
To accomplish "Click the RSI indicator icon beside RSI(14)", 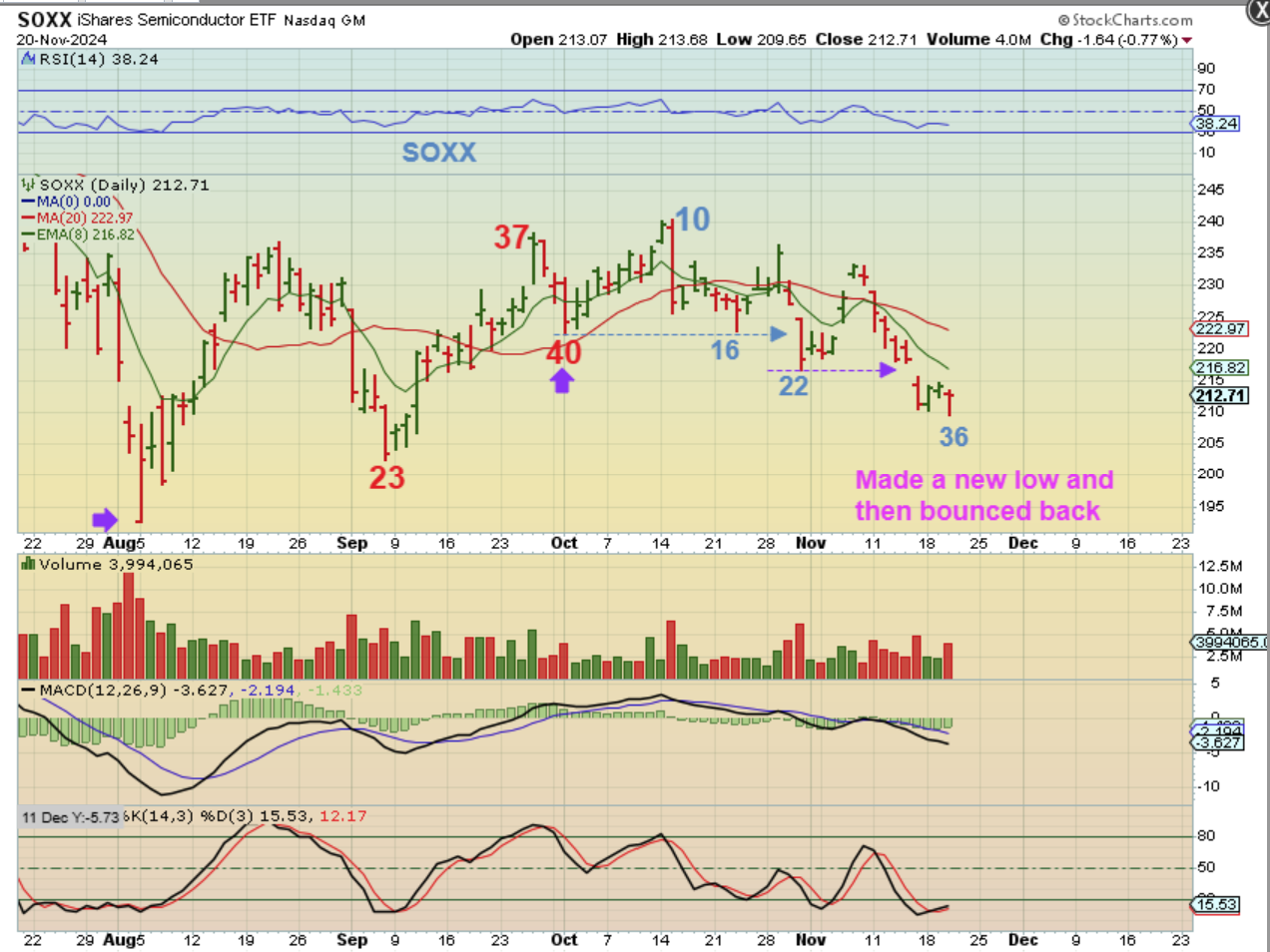I will (29, 59).
